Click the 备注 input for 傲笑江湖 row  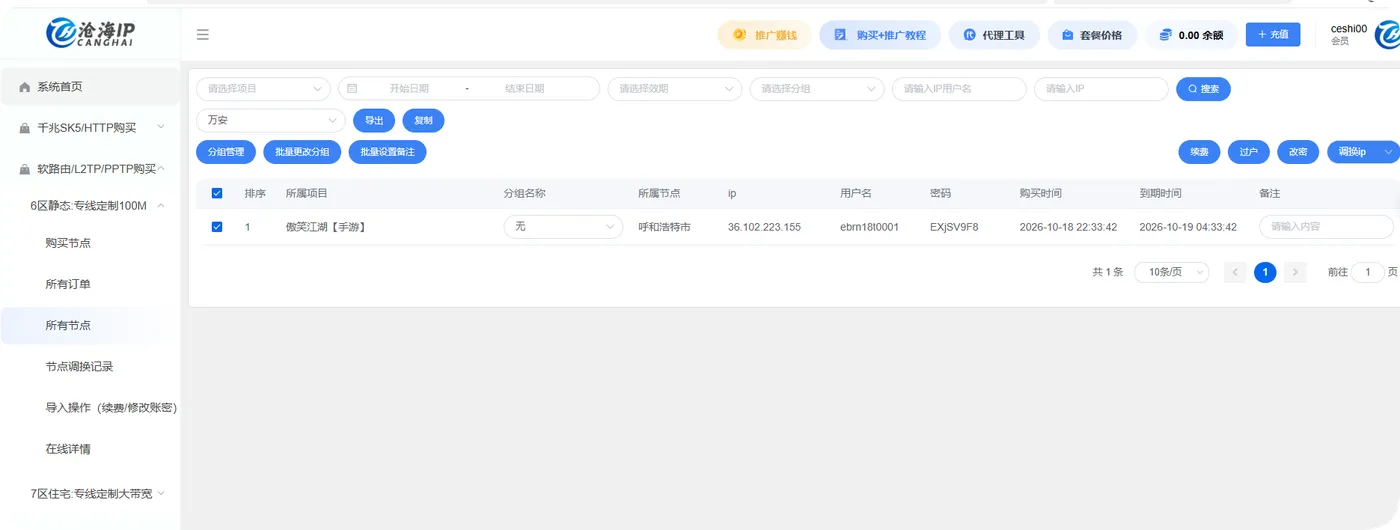(x=1326, y=227)
